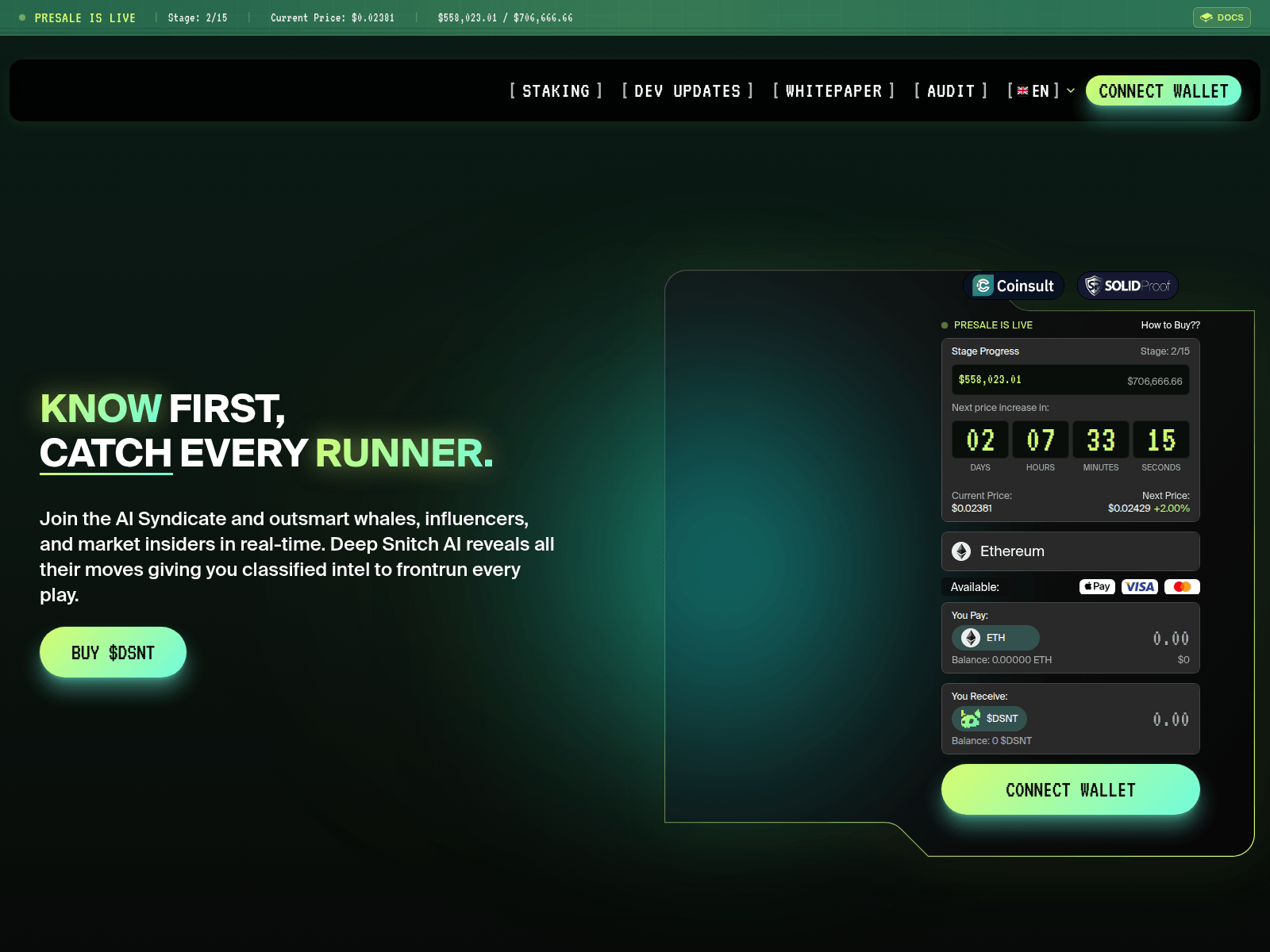1270x952 pixels.
Task: Click CONNECT WALLET in the presale widget
Action: [1071, 789]
